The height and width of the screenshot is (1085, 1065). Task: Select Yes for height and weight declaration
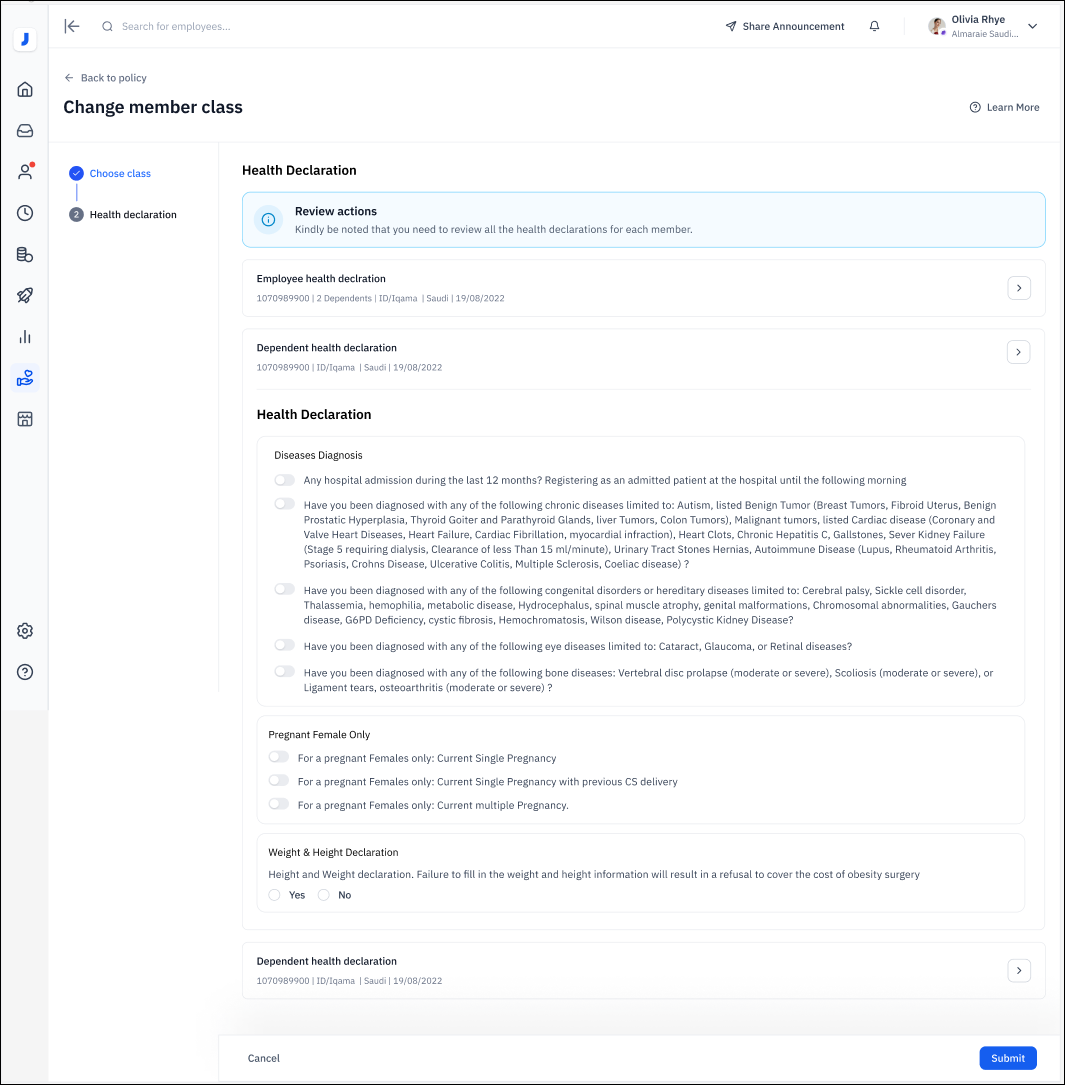(x=275, y=895)
